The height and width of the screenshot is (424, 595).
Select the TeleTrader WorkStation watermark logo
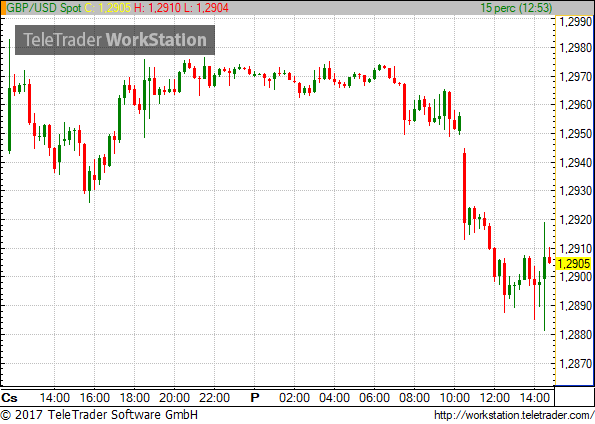tap(115, 40)
